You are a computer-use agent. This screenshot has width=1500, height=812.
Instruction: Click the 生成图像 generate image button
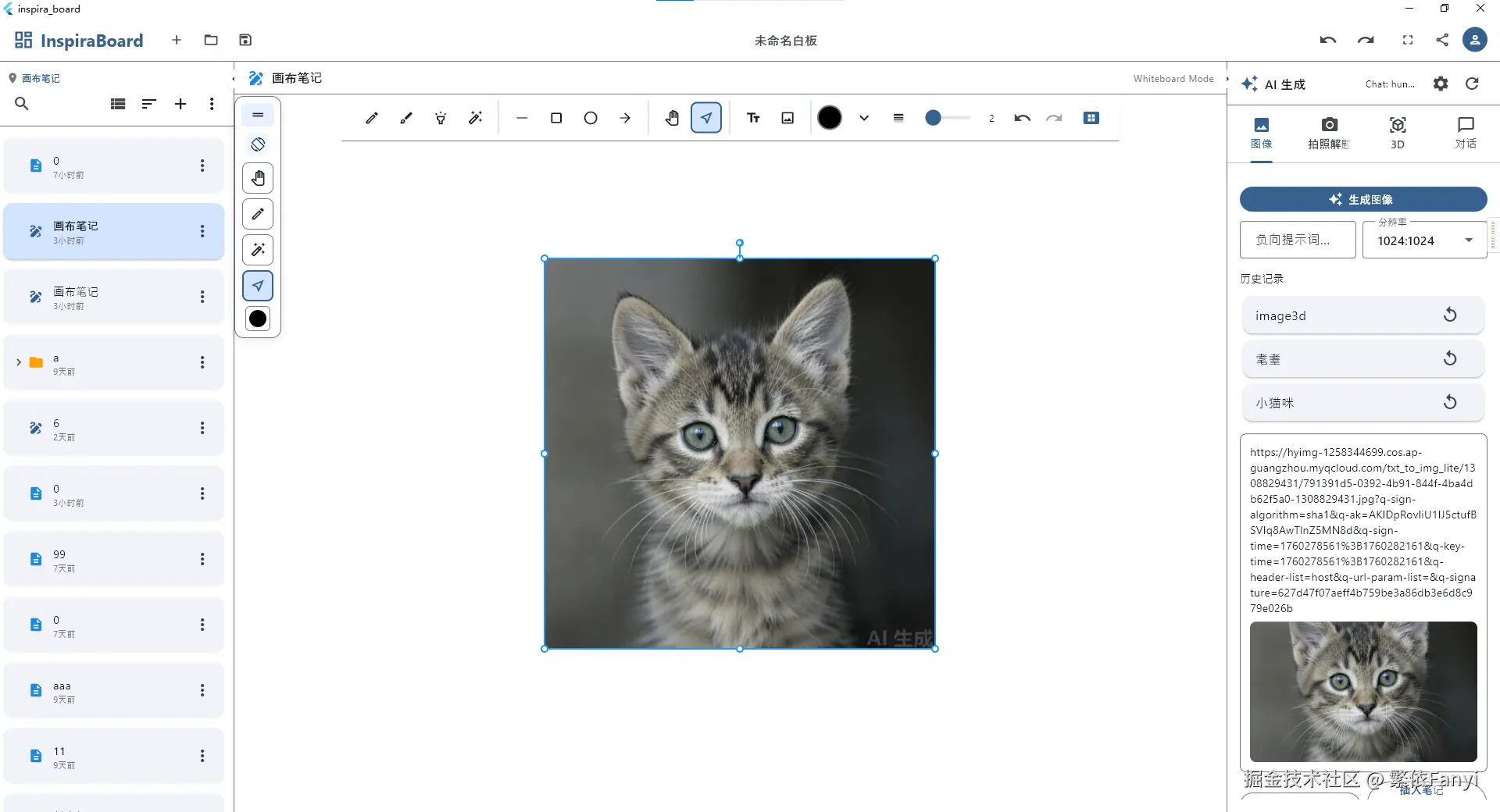pyautogui.click(x=1363, y=199)
